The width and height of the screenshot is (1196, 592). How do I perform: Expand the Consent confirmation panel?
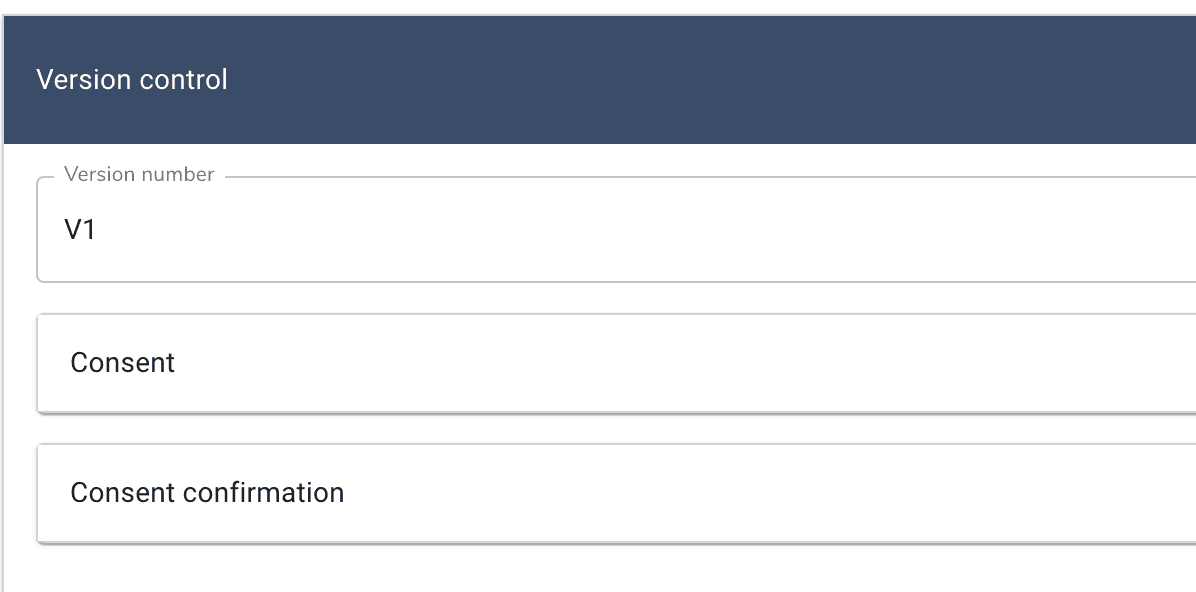click(x=600, y=493)
